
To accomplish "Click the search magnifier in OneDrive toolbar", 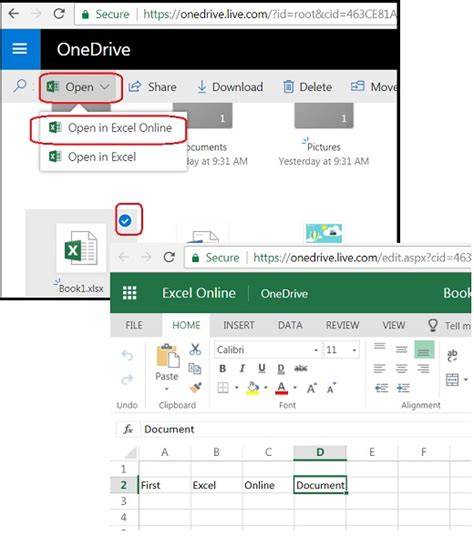I will (19, 86).
